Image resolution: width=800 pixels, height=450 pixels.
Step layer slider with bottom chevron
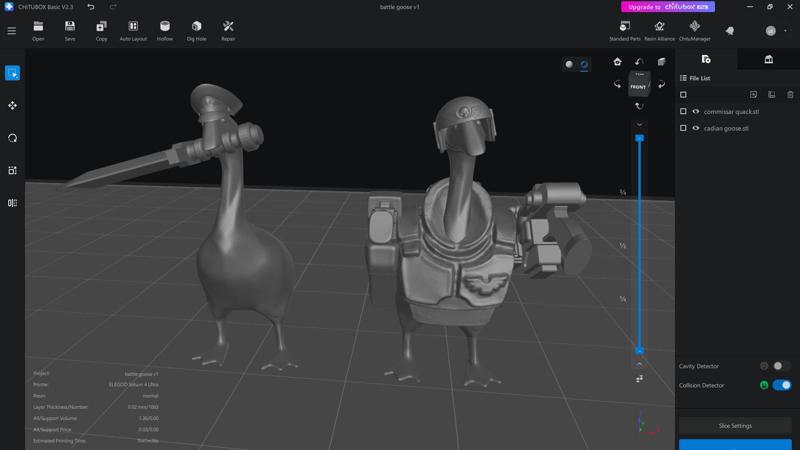[639, 364]
